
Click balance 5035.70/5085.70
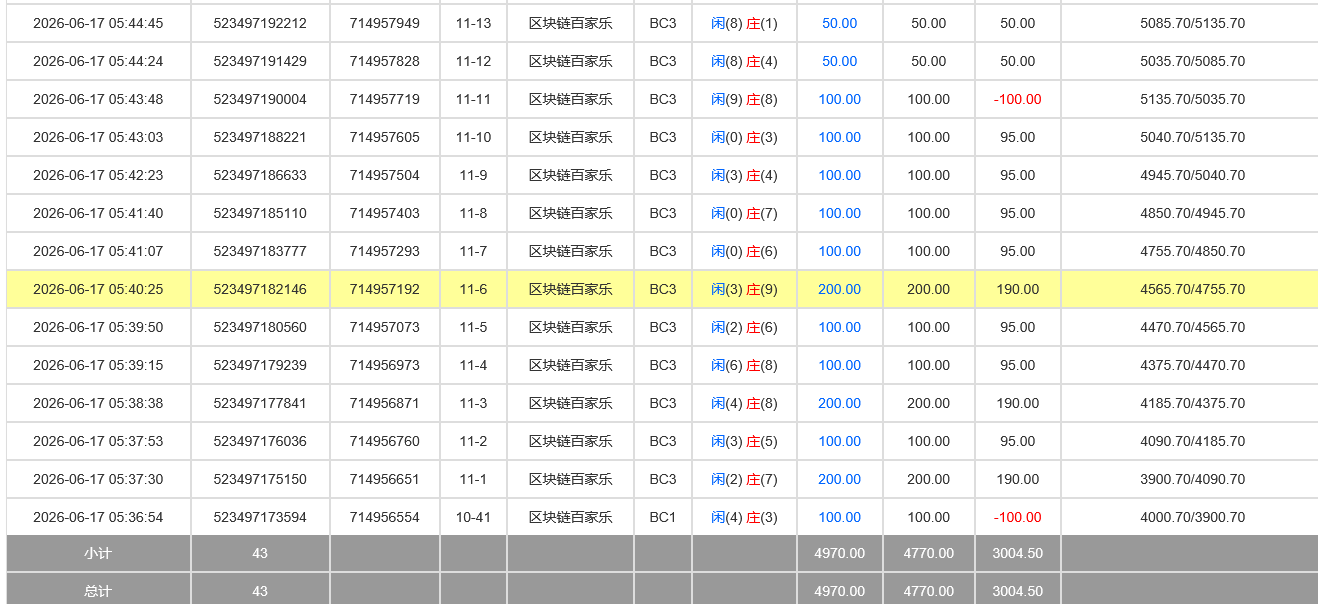pyautogui.click(x=1193, y=61)
